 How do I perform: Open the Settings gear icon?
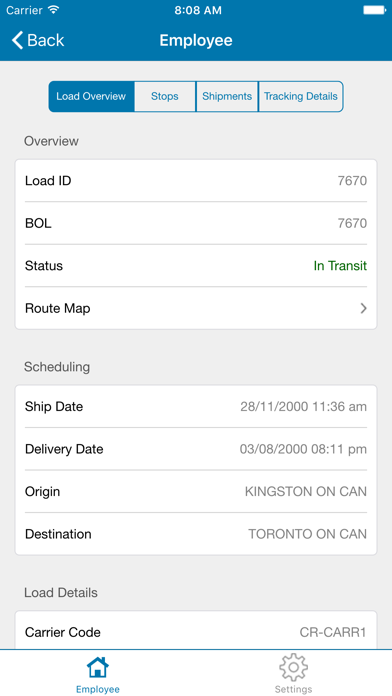click(x=293, y=667)
